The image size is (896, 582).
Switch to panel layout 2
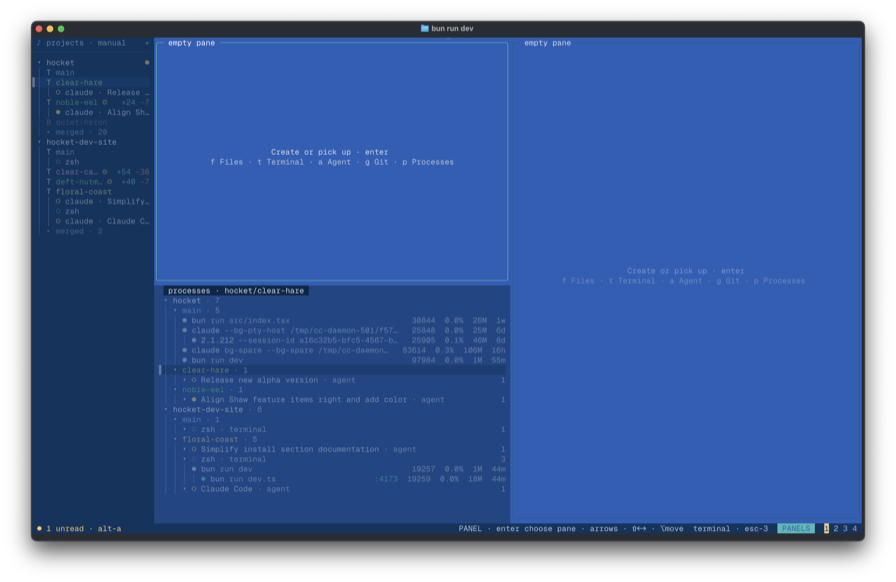pos(836,528)
